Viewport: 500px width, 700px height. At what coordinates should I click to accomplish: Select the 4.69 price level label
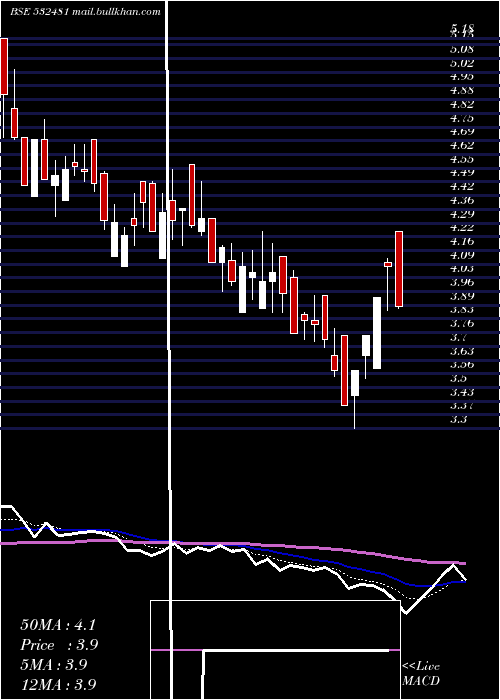pos(462,131)
